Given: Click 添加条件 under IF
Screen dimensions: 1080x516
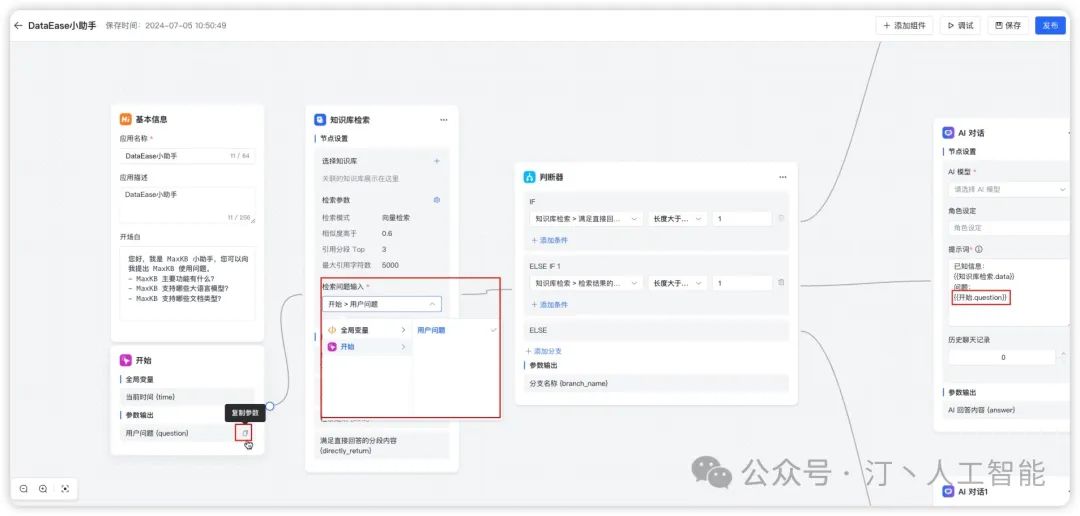Looking at the screenshot, I should (x=549, y=240).
